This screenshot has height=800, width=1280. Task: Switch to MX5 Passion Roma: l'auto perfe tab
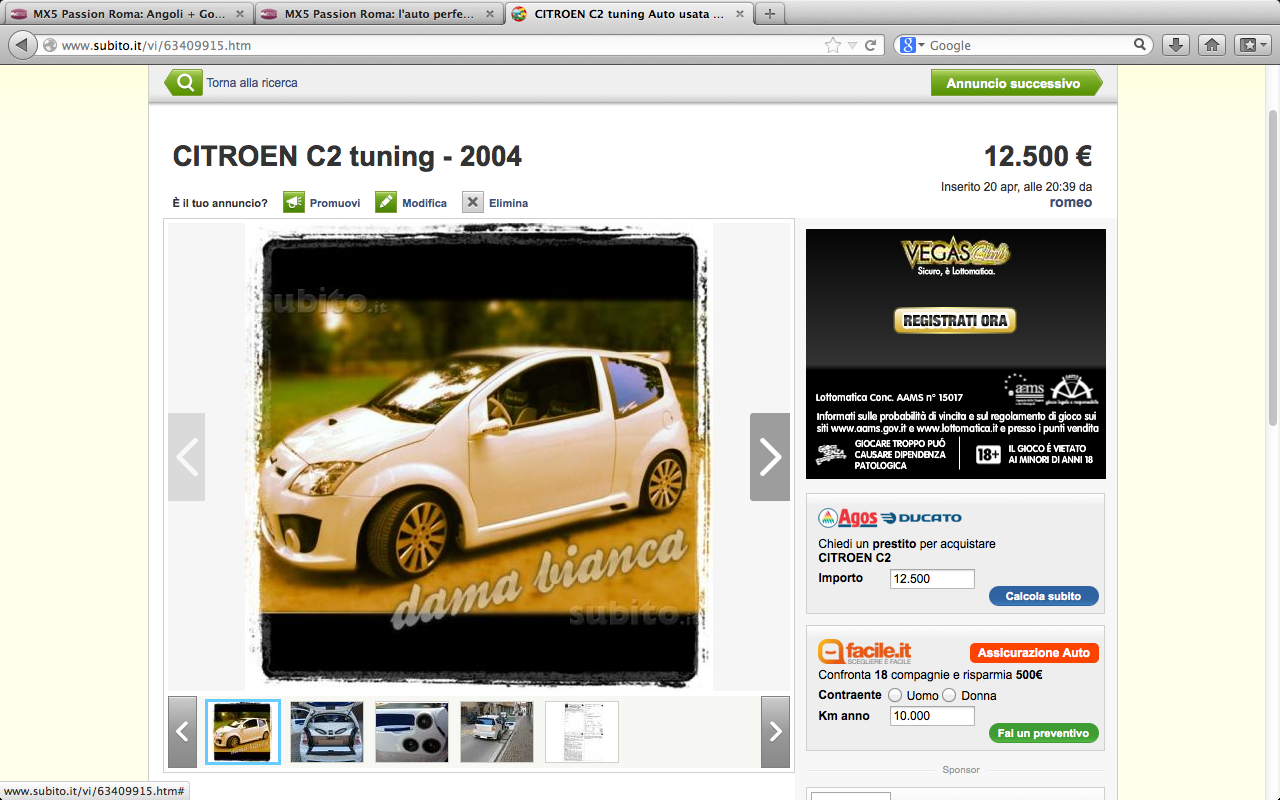pyautogui.click(x=378, y=14)
